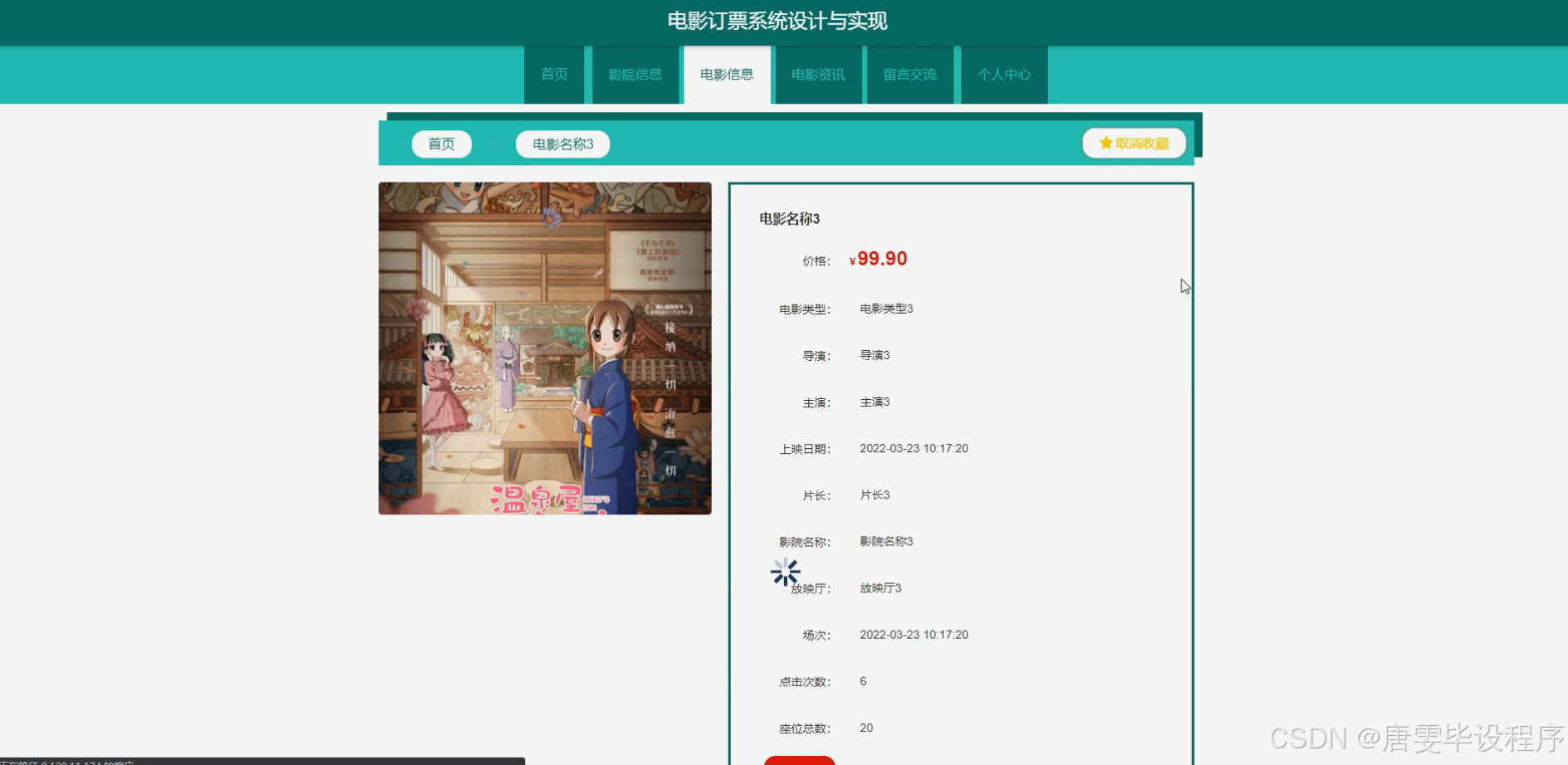Click the 座位总数 value 20
The height and width of the screenshot is (765, 1568).
pos(866,728)
